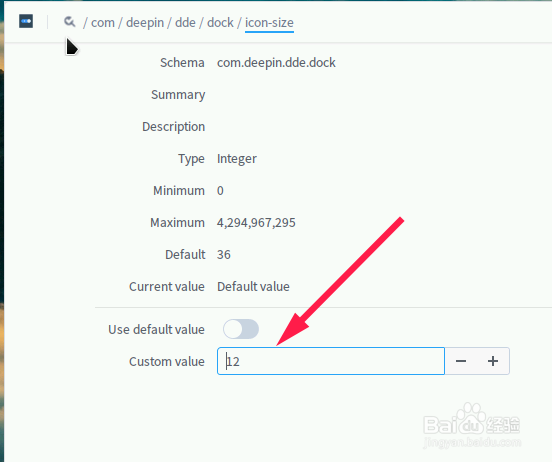Click the 'Schema' label
This screenshot has height=462, width=552.
[x=182, y=63]
